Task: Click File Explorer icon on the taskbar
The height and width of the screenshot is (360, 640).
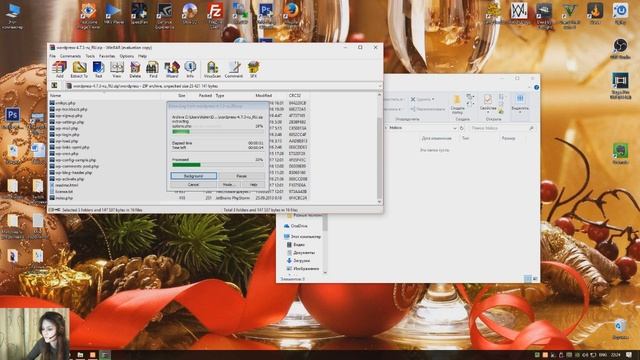Action: pyautogui.click(x=80, y=355)
